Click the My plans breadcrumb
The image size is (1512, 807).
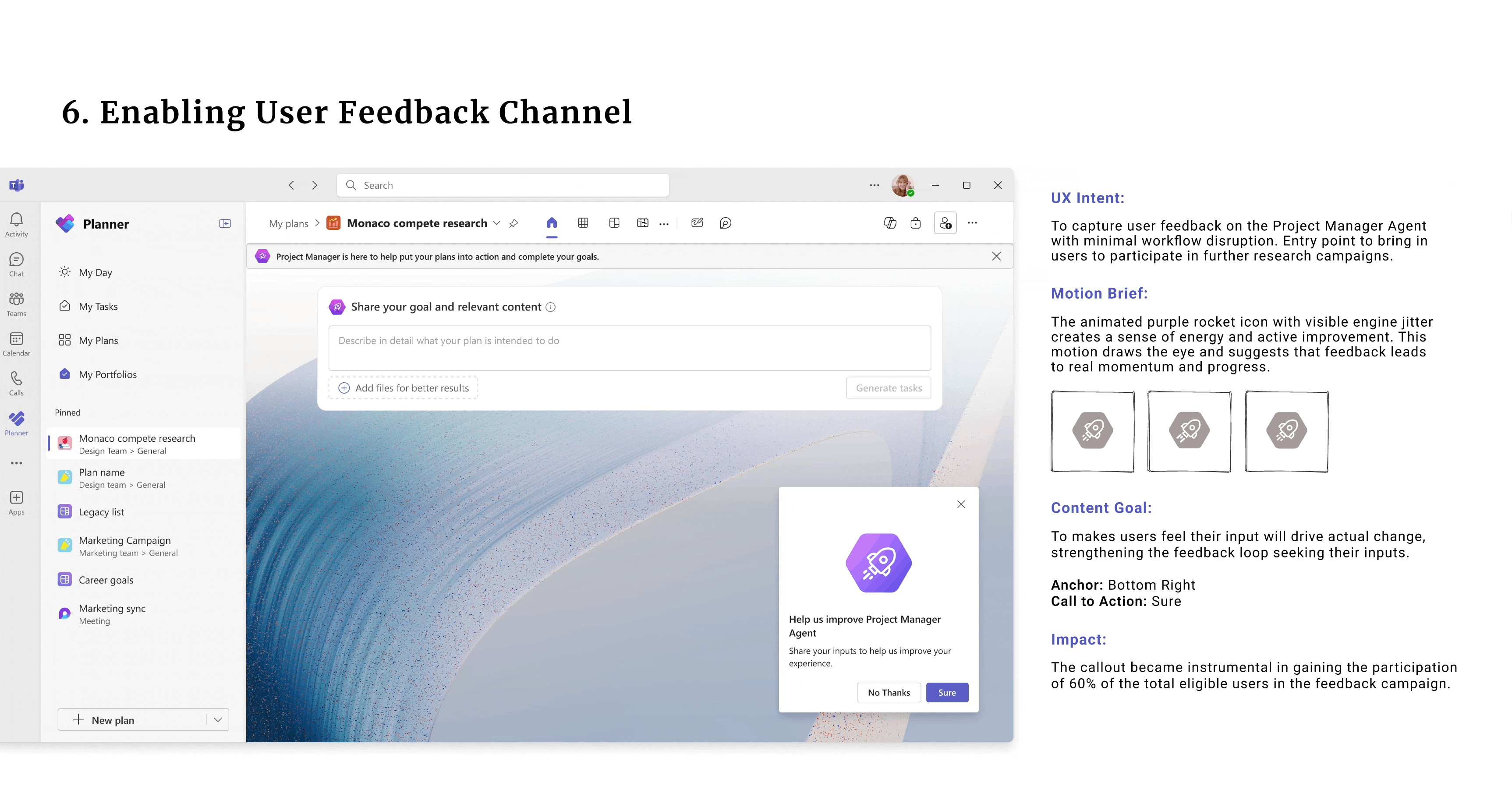pyautogui.click(x=288, y=223)
